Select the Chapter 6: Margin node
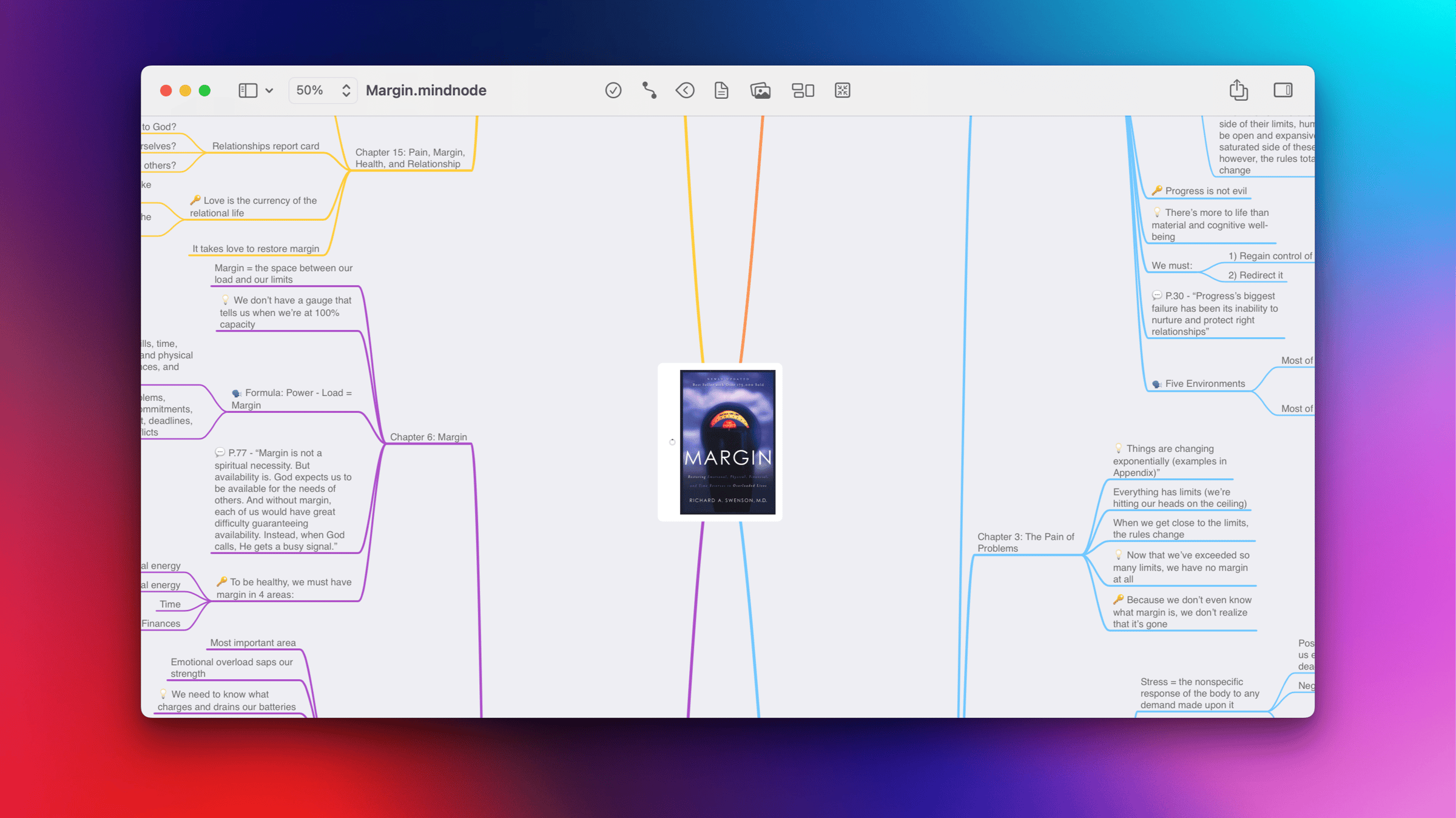This screenshot has width=1456, height=818. 428,437
